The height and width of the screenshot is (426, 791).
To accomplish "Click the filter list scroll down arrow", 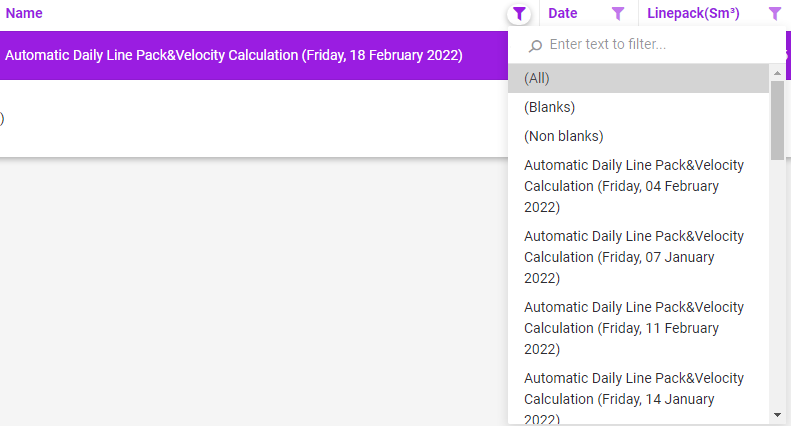I will click(x=777, y=415).
